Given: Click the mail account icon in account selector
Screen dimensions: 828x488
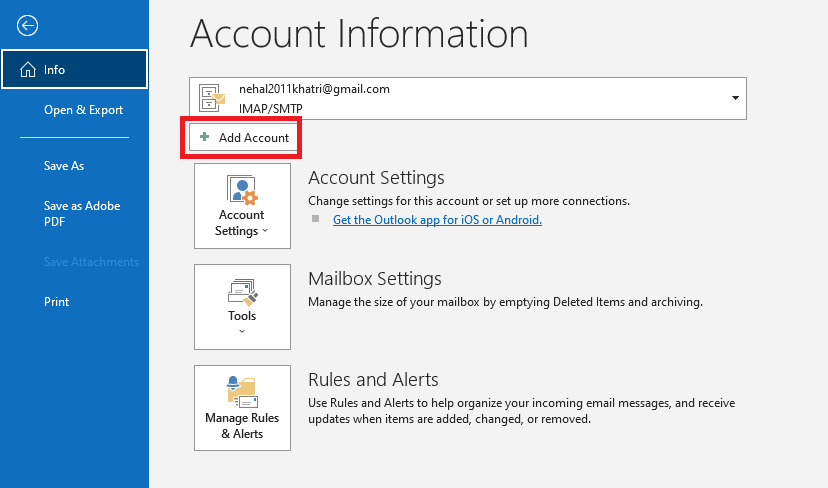Looking at the screenshot, I should click(213, 97).
